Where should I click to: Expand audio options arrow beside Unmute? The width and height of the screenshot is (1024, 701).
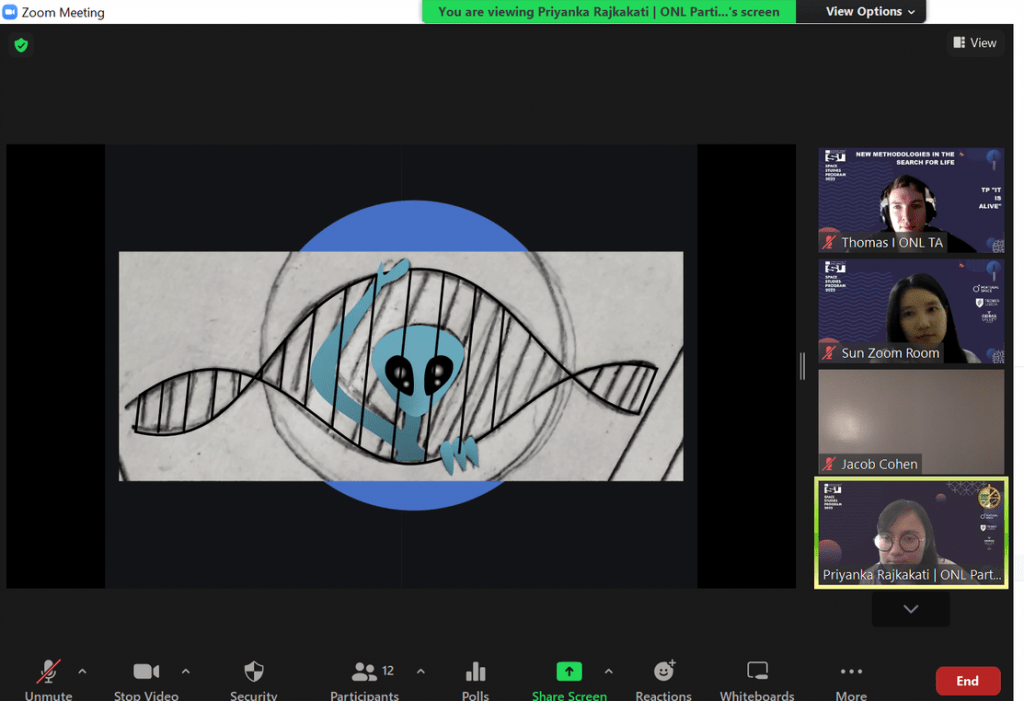point(82,671)
